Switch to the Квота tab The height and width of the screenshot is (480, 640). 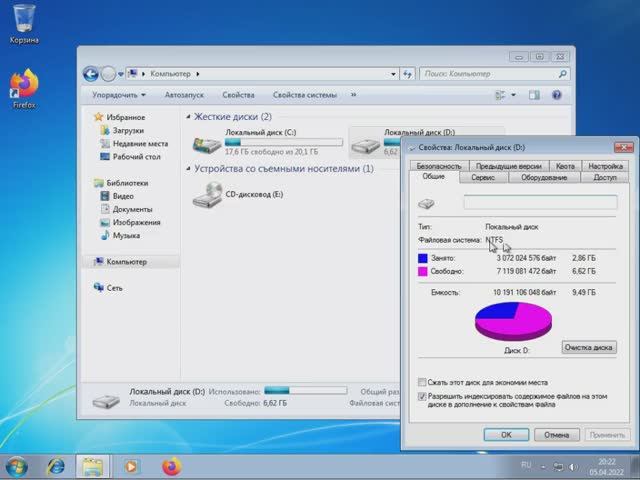point(565,166)
